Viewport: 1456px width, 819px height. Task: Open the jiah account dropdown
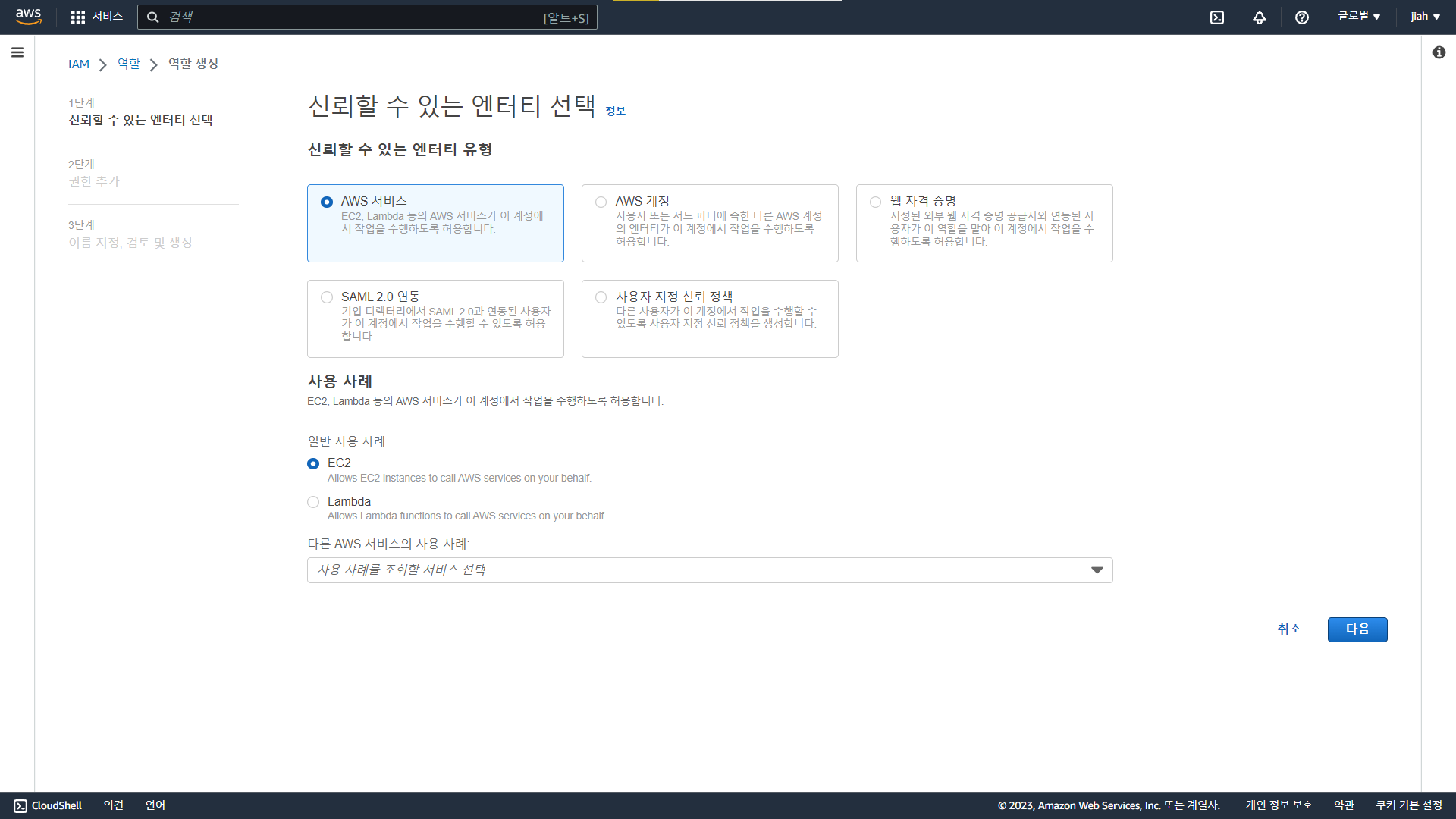[x=1425, y=17]
